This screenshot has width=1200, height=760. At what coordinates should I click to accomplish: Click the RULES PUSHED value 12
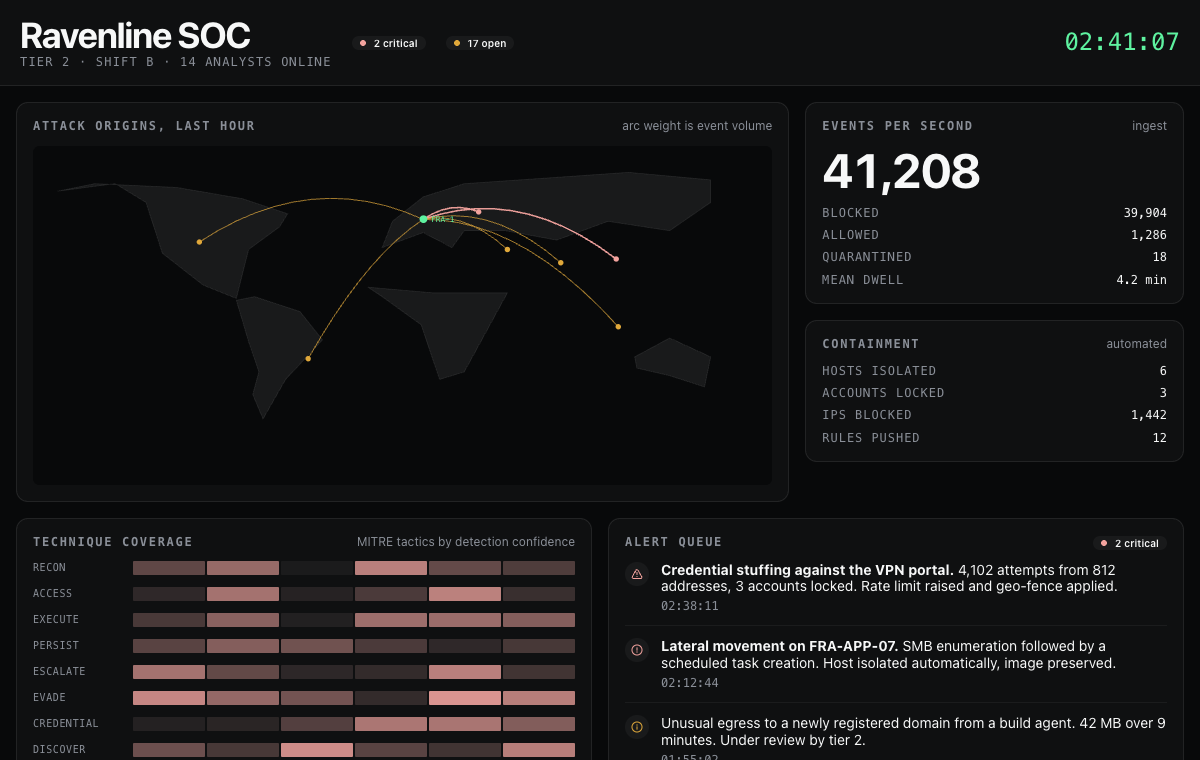[x=1159, y=438]
